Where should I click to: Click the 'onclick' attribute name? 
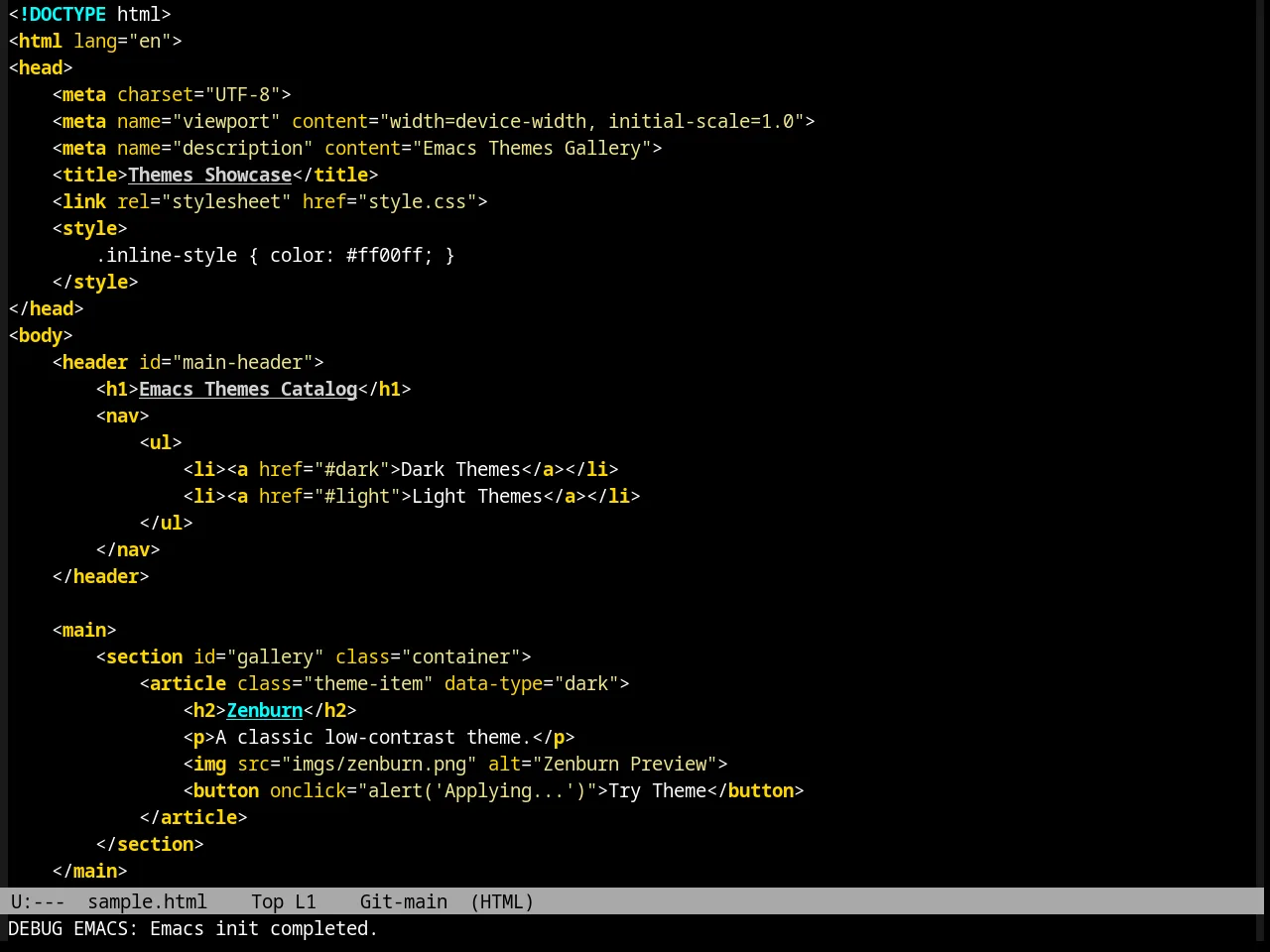click(x=309, y=790)
